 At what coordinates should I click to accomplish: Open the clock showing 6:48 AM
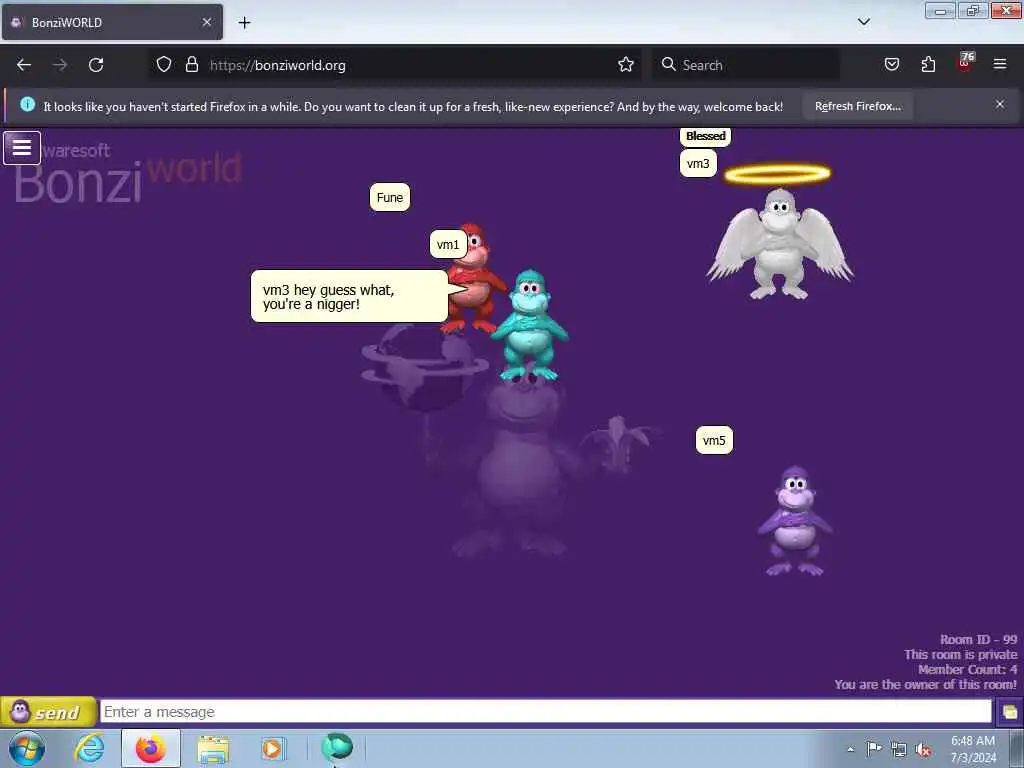(x=973, y=749)
